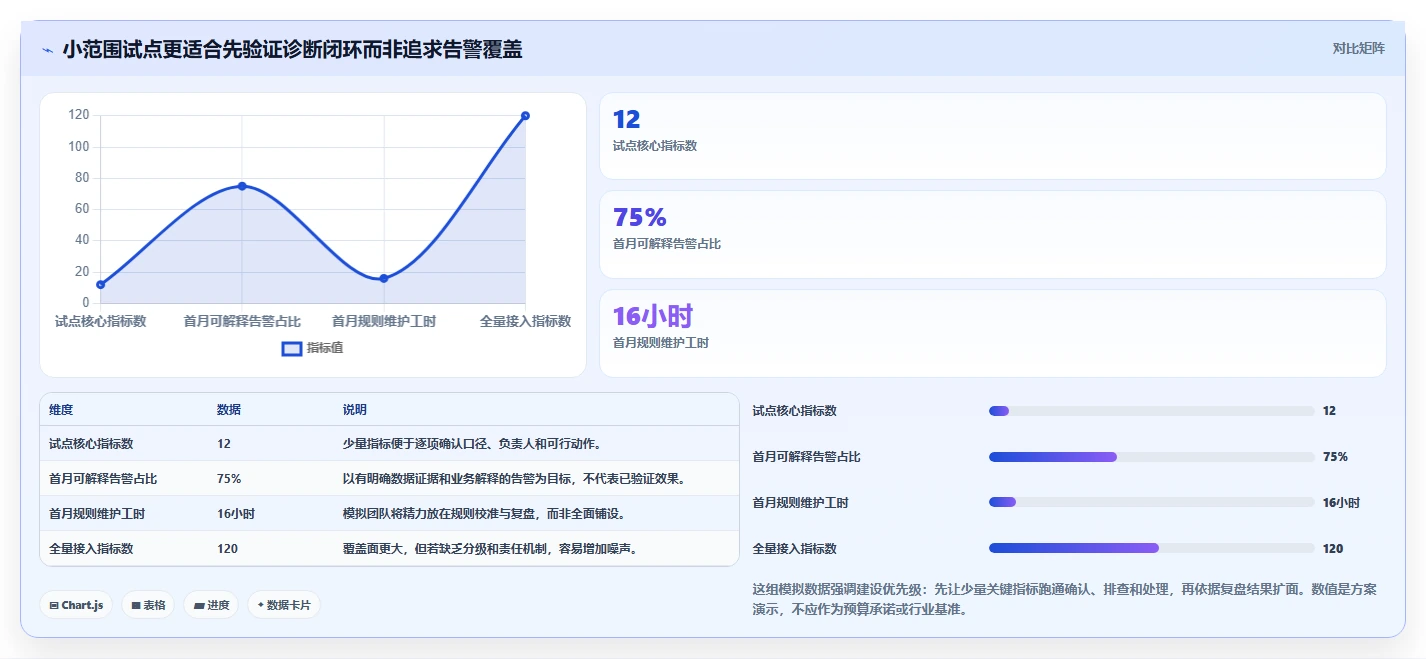Click the footnote paragraph starting 这组模拟数据
This screenshot has width=1426, height=659.
pyautogui.click(x=1064, y=599)
